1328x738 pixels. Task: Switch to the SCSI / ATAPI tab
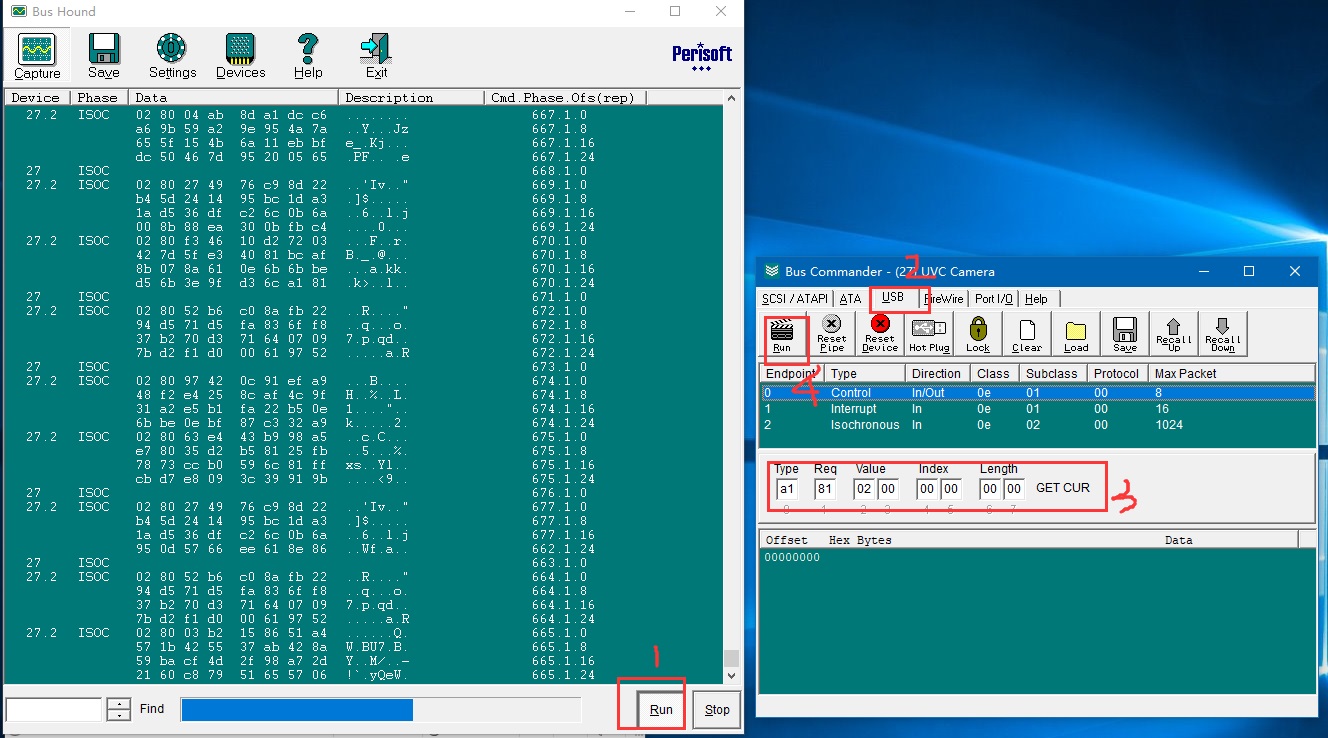click(x=796, y=299)
